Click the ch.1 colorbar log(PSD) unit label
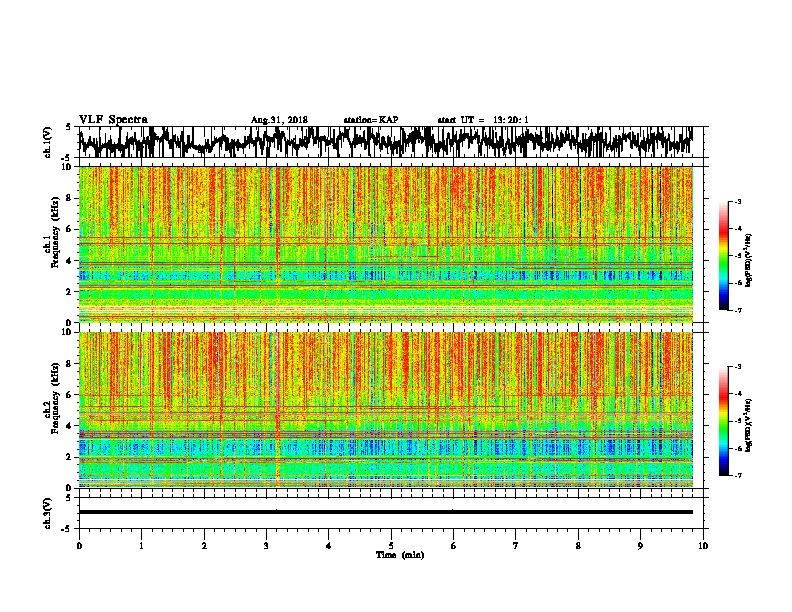This screenshot has width=792, height=612. click(x=749, y=261)
